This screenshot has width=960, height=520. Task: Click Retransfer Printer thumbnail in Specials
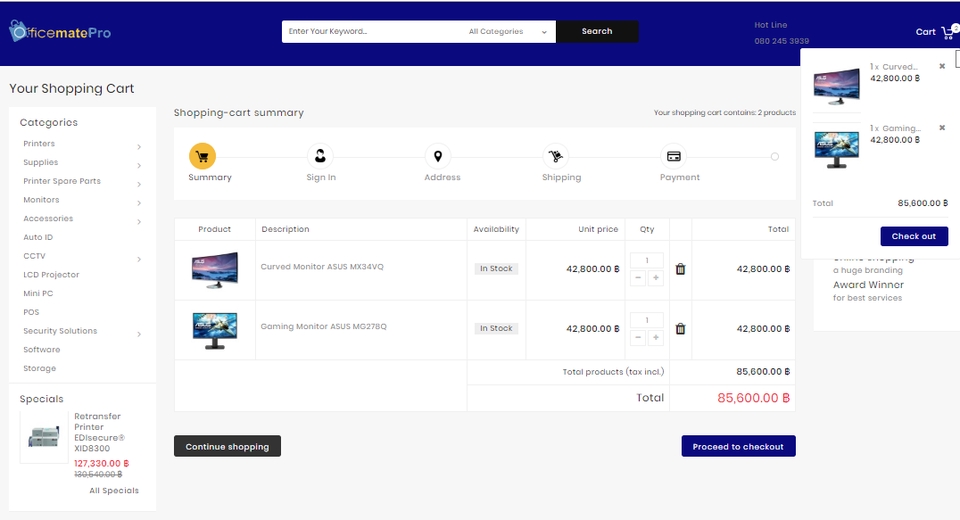[43, 437]
